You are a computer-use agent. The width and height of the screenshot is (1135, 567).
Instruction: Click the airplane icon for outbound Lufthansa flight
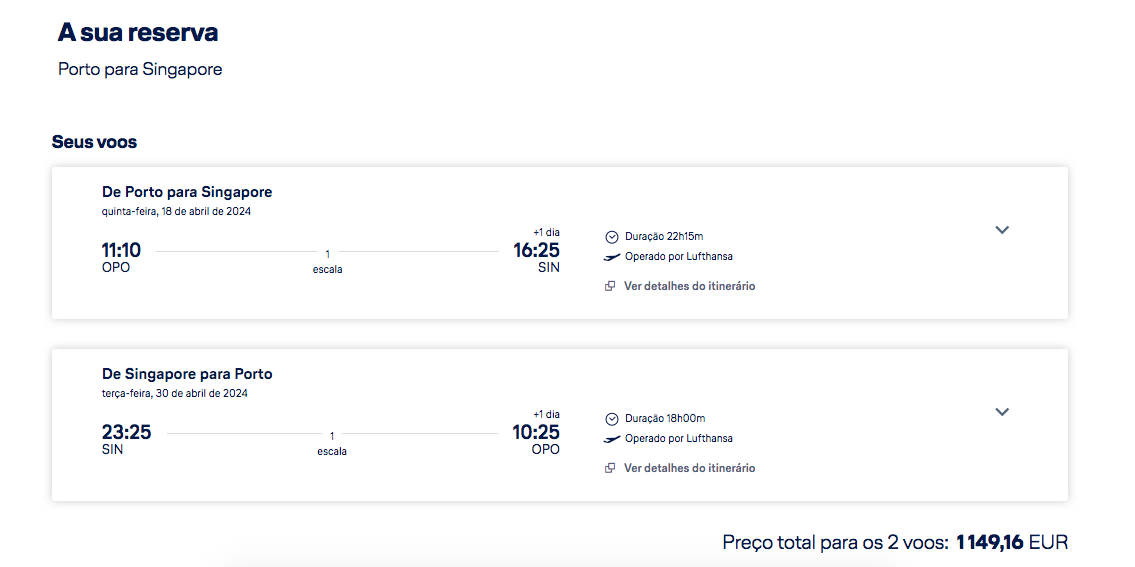612,257
